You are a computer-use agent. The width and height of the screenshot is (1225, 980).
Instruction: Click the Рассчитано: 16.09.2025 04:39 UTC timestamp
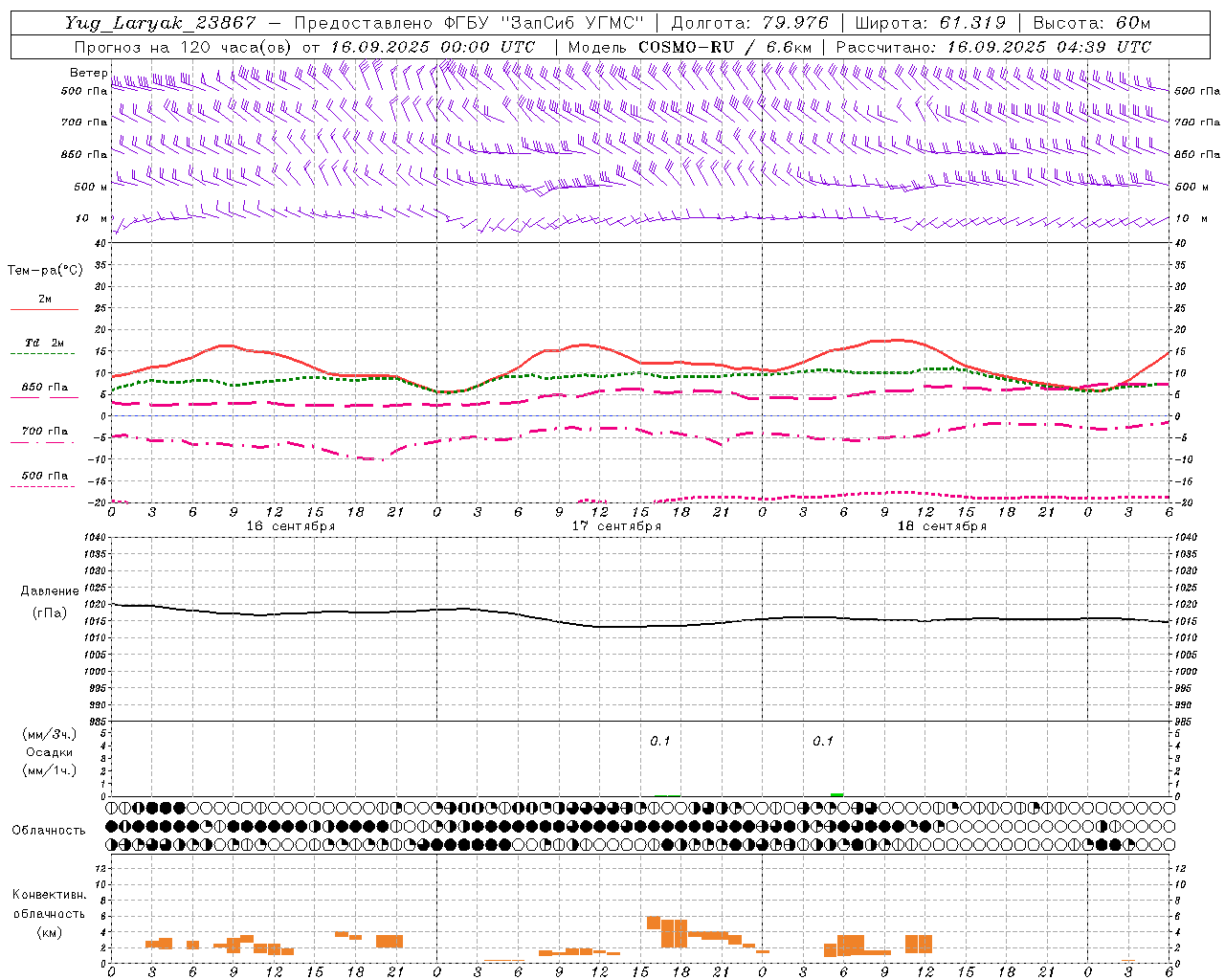point(993,47)
